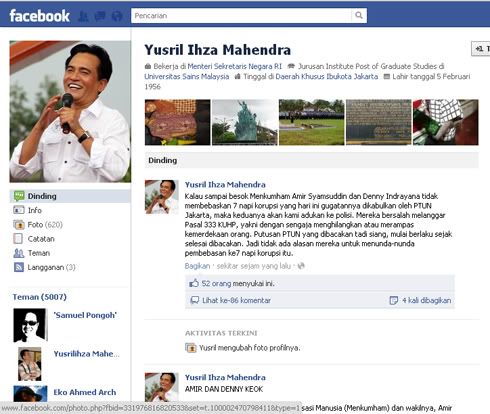Open notifications globe icon in header
The height and width of the screenshot is (414, 490).
(x=117, y=16)
